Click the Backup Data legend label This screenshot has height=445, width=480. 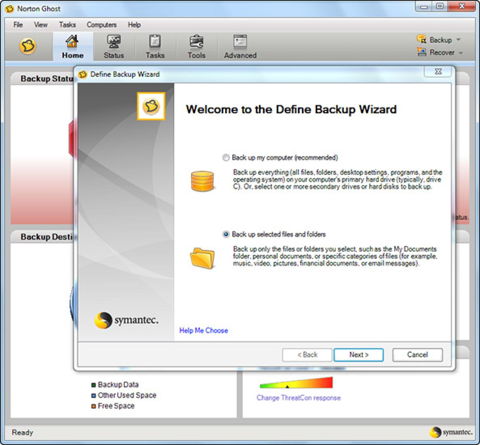point(118,385)
